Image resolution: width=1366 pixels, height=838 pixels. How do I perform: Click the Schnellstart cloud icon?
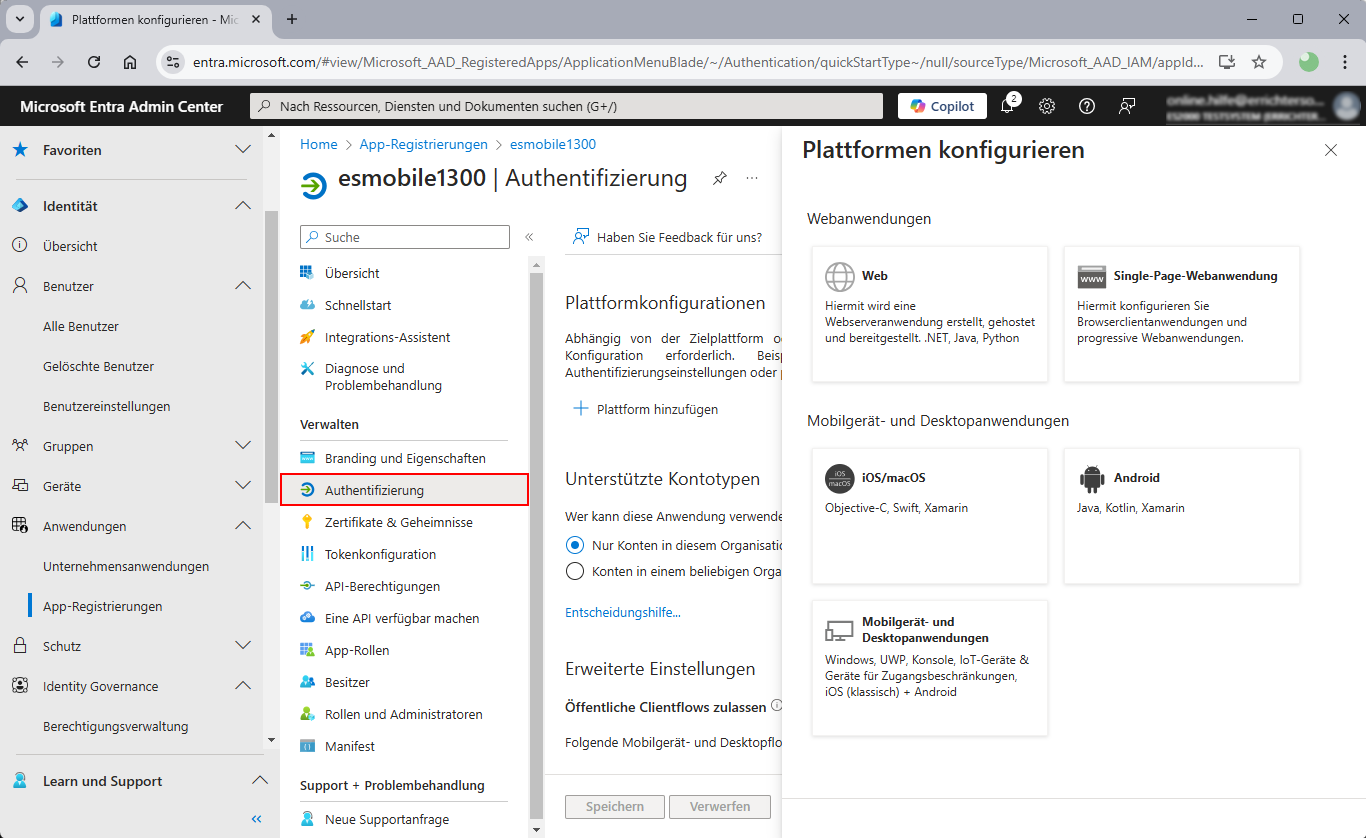(308, 305)
